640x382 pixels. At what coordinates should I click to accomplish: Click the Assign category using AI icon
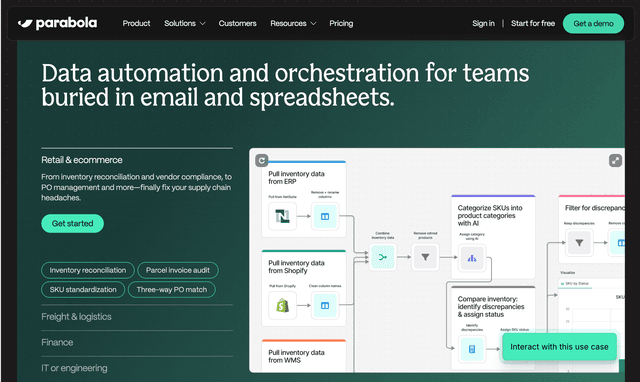coord(472,258)
